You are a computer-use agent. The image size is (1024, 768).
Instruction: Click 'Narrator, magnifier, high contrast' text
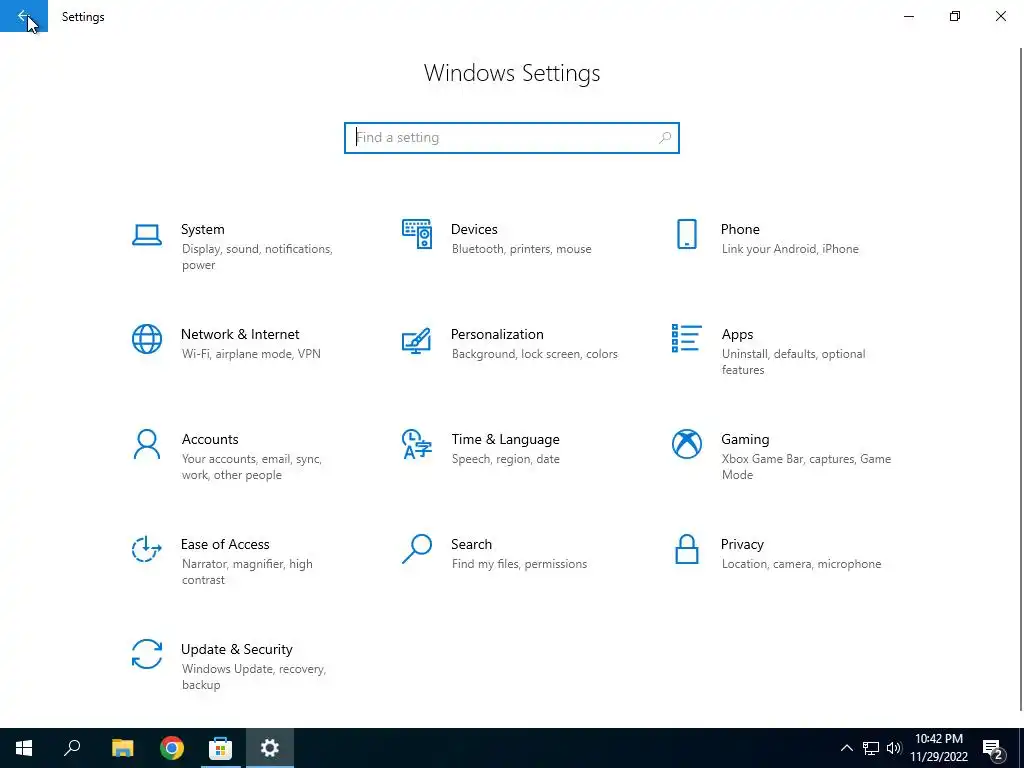pos(247,572)
